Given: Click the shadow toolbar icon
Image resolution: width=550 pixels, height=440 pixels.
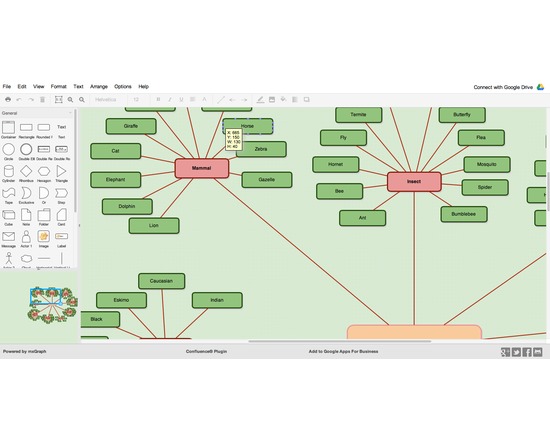Looking at the screenshot, I should pos(307,100).
